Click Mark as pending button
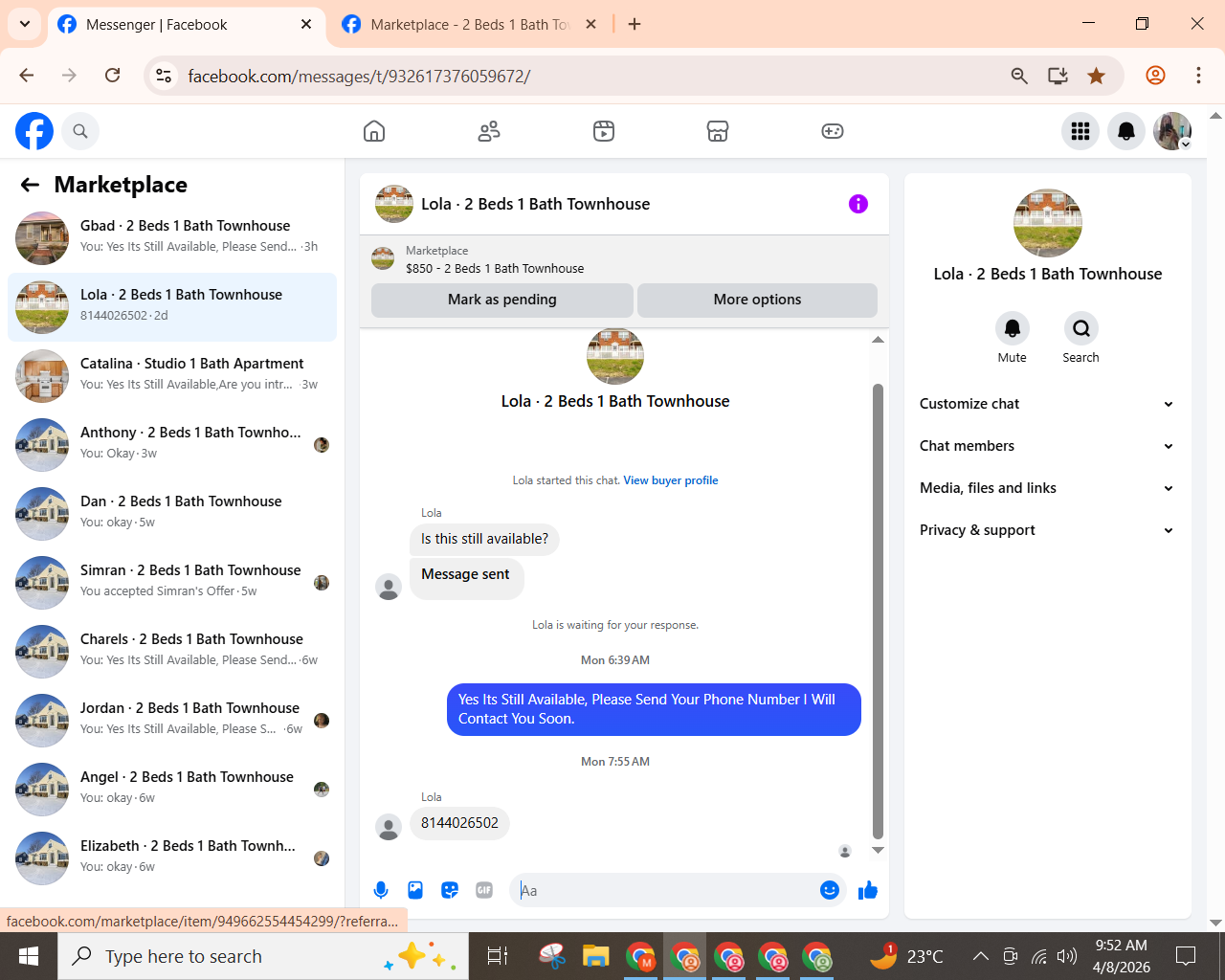Screen dimensions: 1225x980 tap(502, 300)
